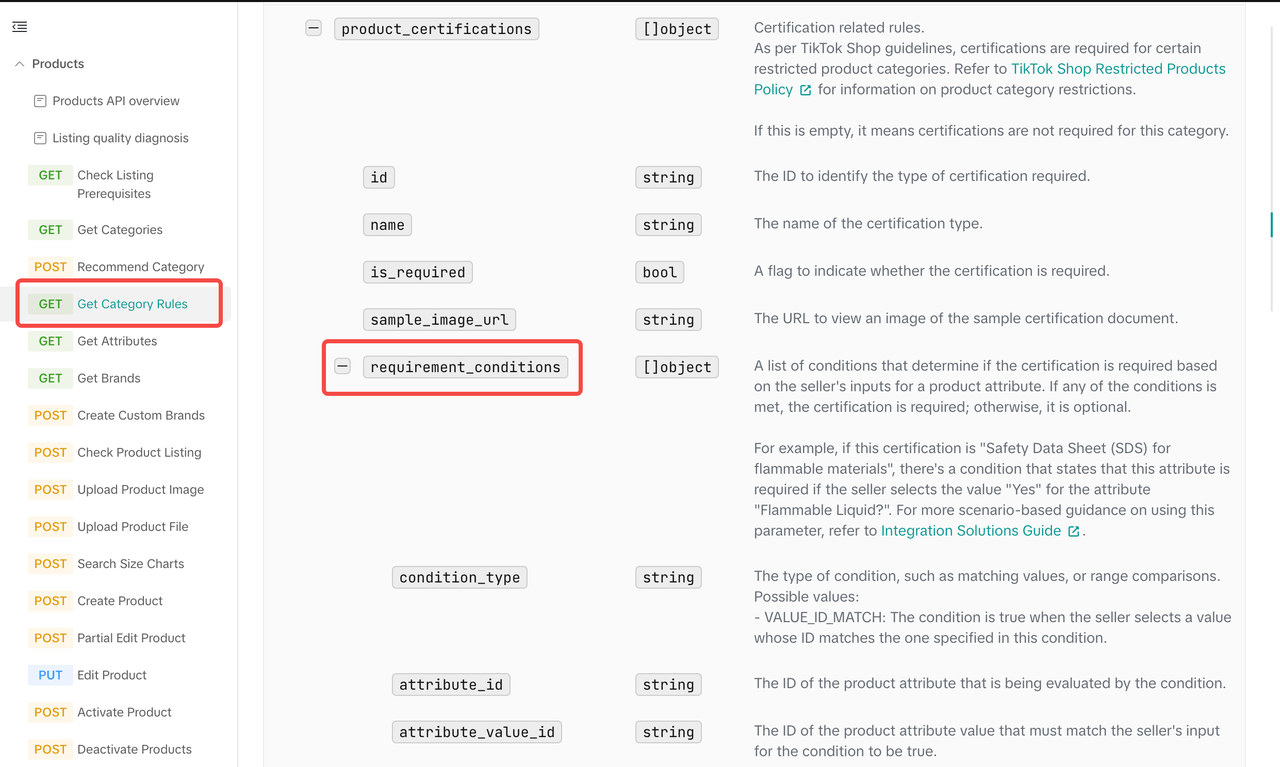This screenshot has height=767, width=1280.
Task: Open the Get Attributes endpoint
Action: click(x=117, y=341)
